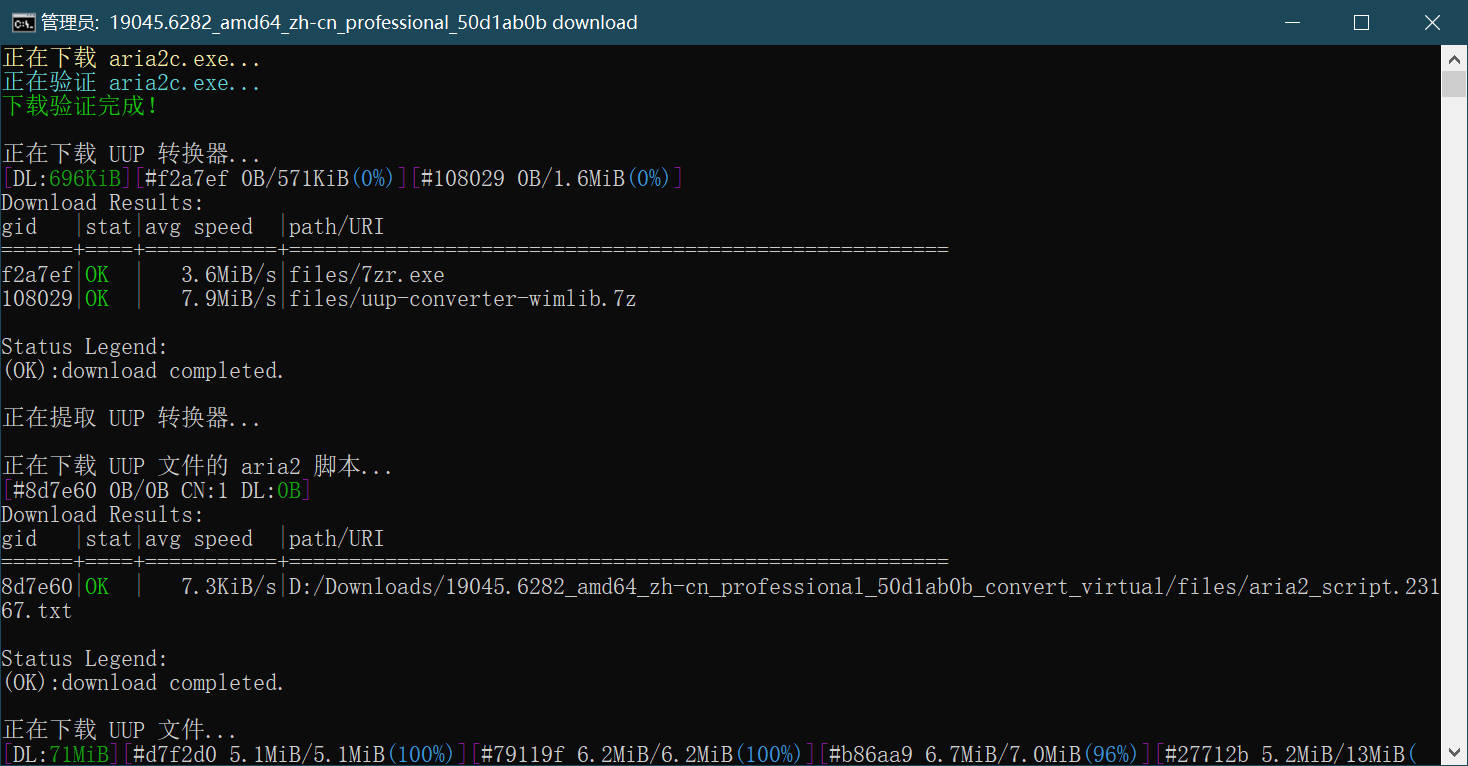Close the download console window
This screenshot has height=766, width=1468.
pos(1432,22)
